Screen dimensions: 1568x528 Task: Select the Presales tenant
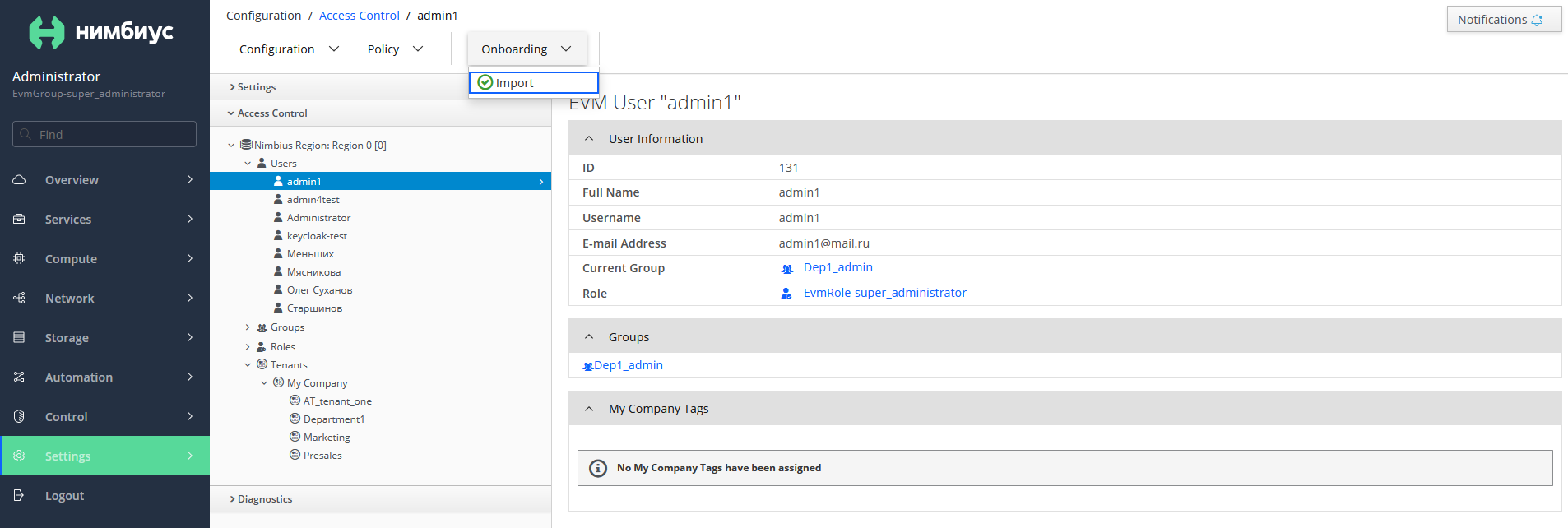322,456
